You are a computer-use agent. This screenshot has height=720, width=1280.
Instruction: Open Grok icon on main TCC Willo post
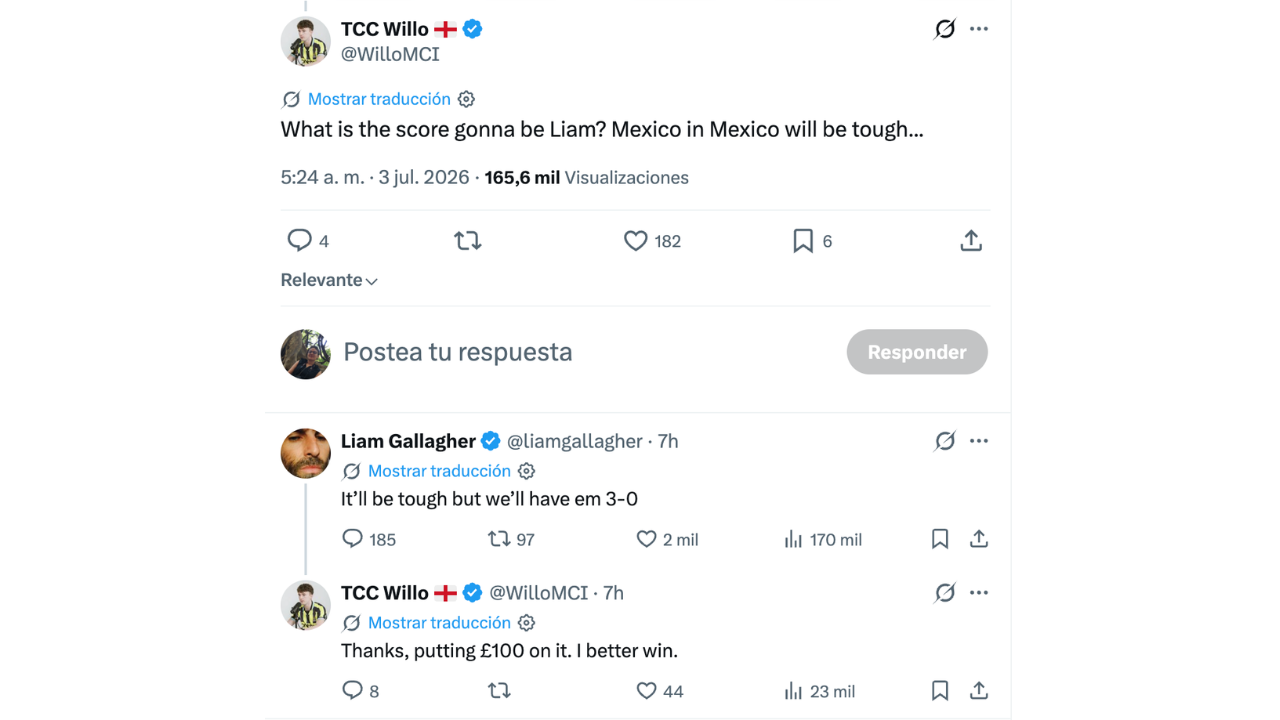[x=945, y=29]
